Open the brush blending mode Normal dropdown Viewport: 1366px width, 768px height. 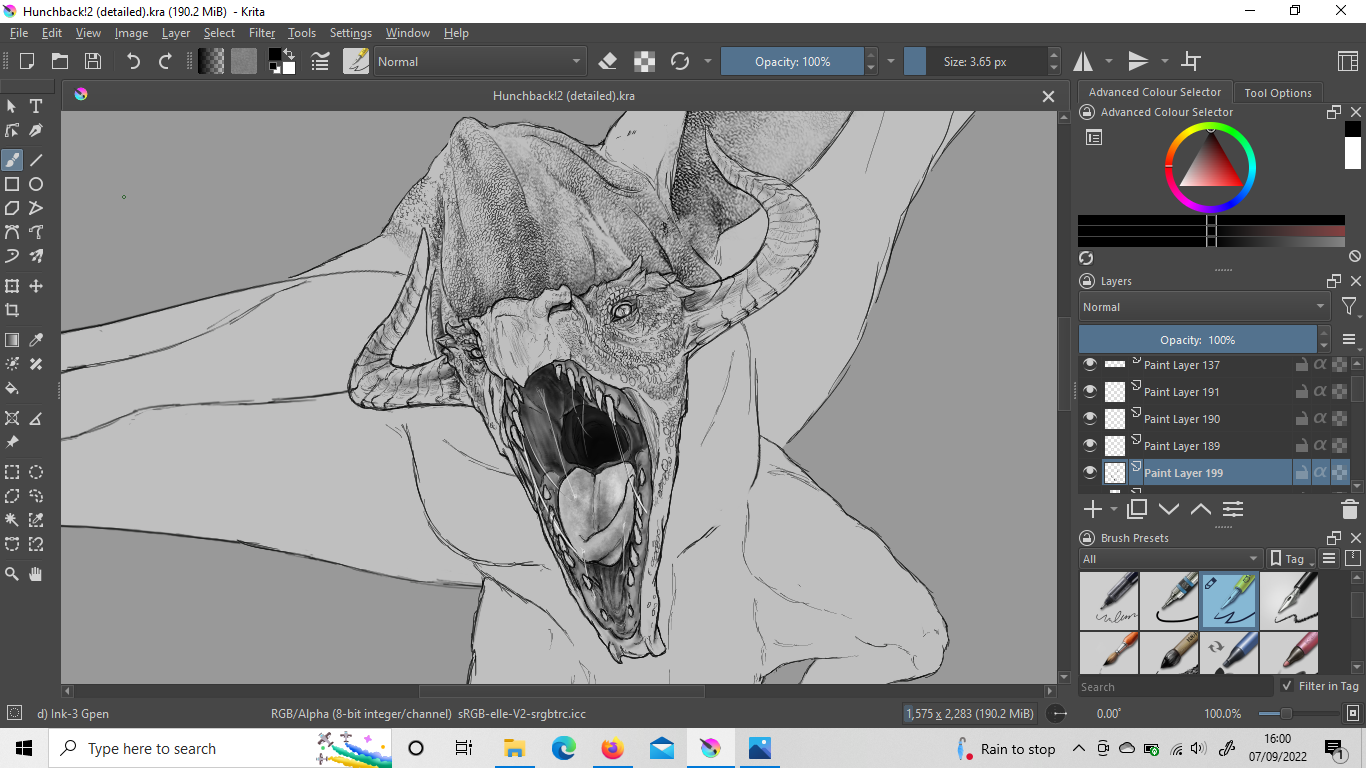(479, 62)
